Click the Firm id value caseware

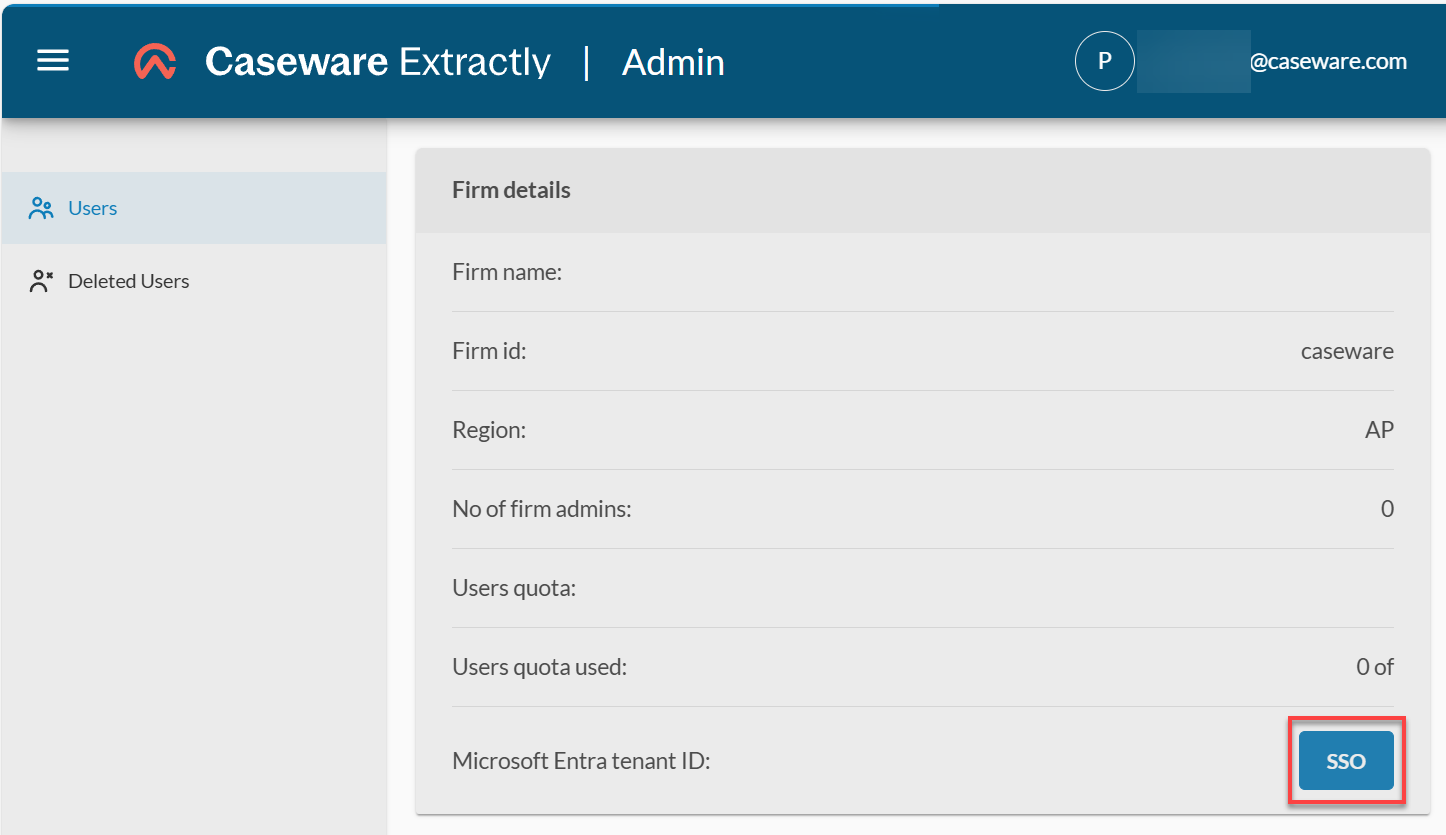pyautogui.click(x=1347, y=350)
